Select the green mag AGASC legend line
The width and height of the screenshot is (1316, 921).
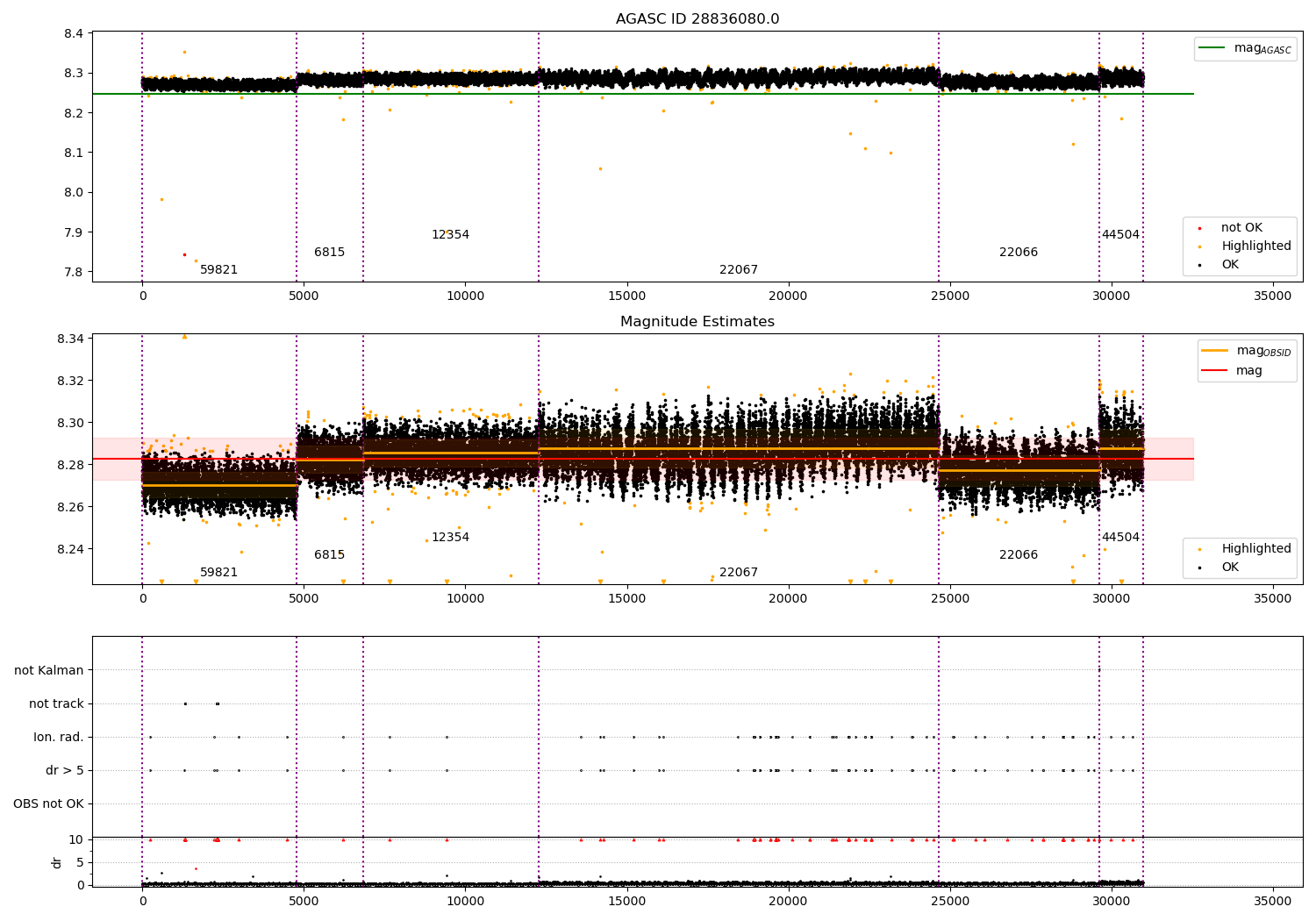click(x=1212, y=48)
